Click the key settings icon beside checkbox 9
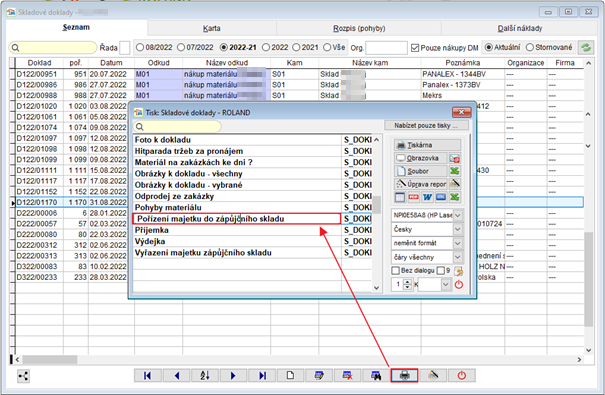 pyautogui.click(x=458, y=271)
